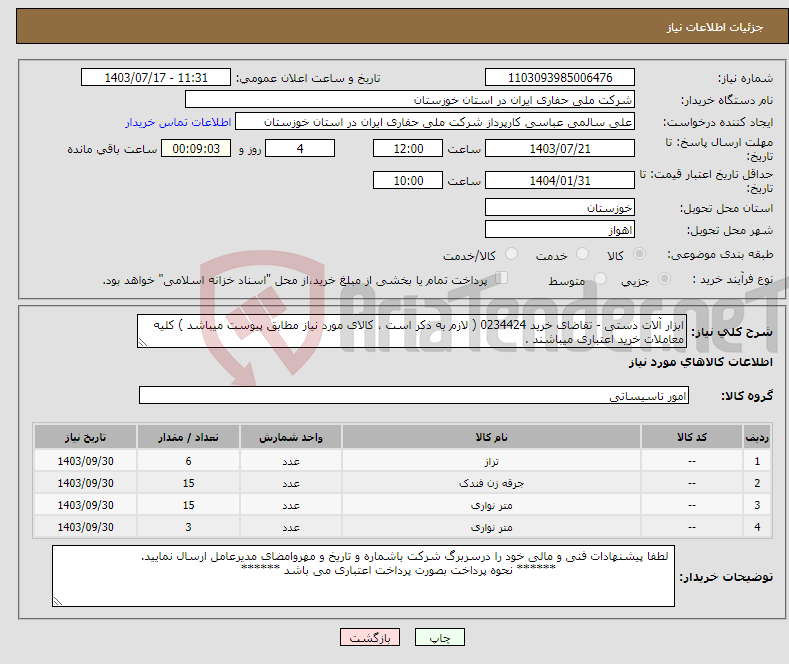Image resolution: width=789 pixels, height=664 pixels.
Task: Click the price validity date 1404/01/31
Action: pyautogui.click(x=560, y=180)
